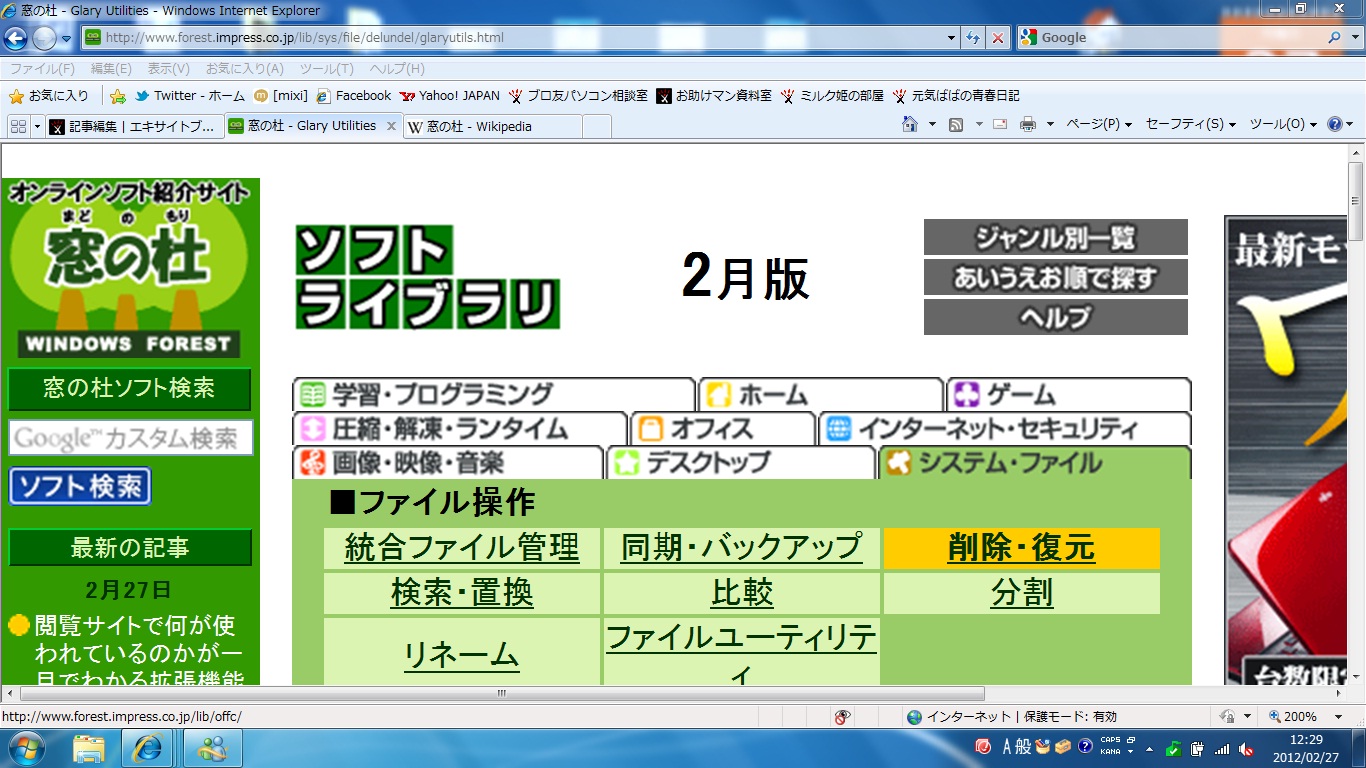The height and width of the screenshot is (768, 1366).
Task: Close the Glary Utilities tab with its X
Action: pos(391,126)
